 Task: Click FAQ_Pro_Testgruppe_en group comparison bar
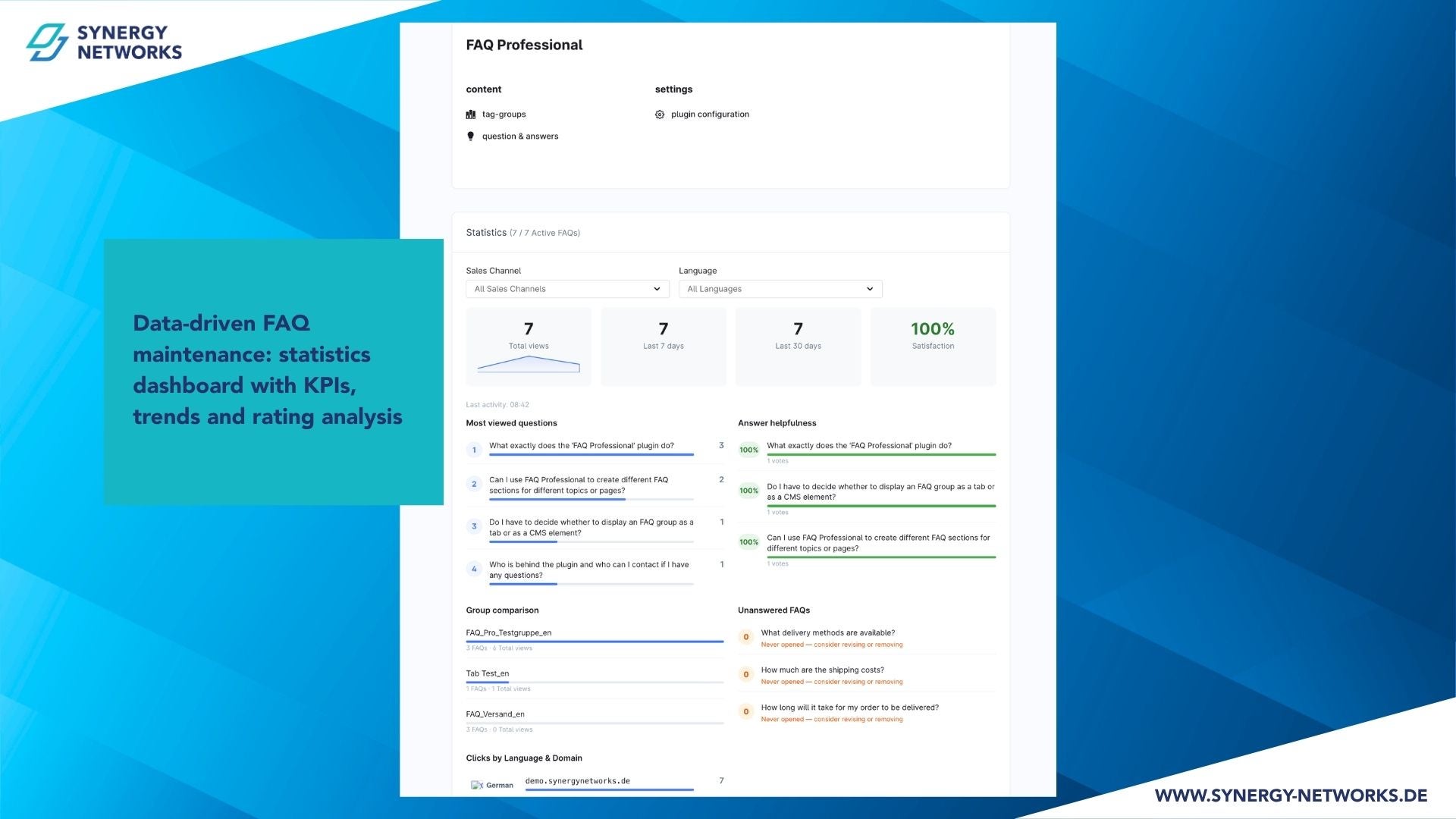point(595,642)
